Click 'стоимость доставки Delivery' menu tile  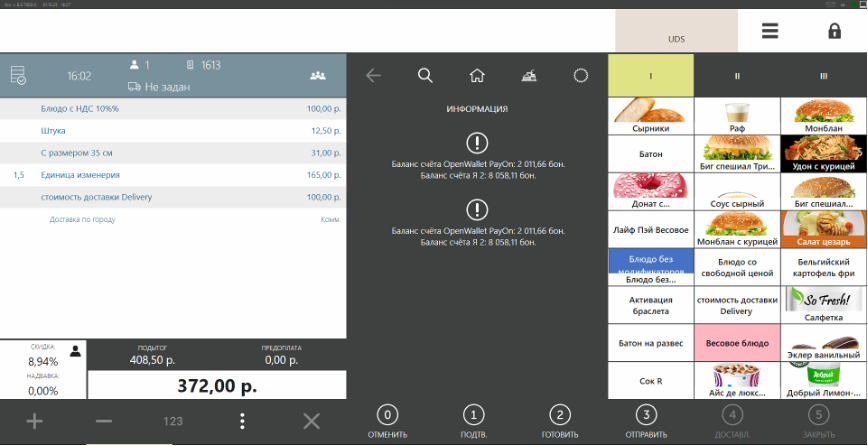[x=737, y=305]
